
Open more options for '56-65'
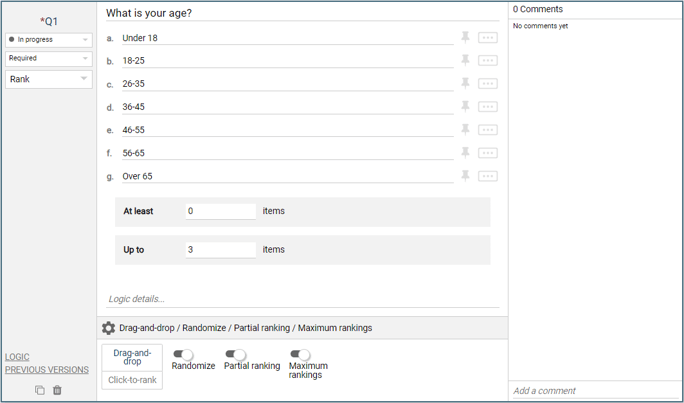488,153
